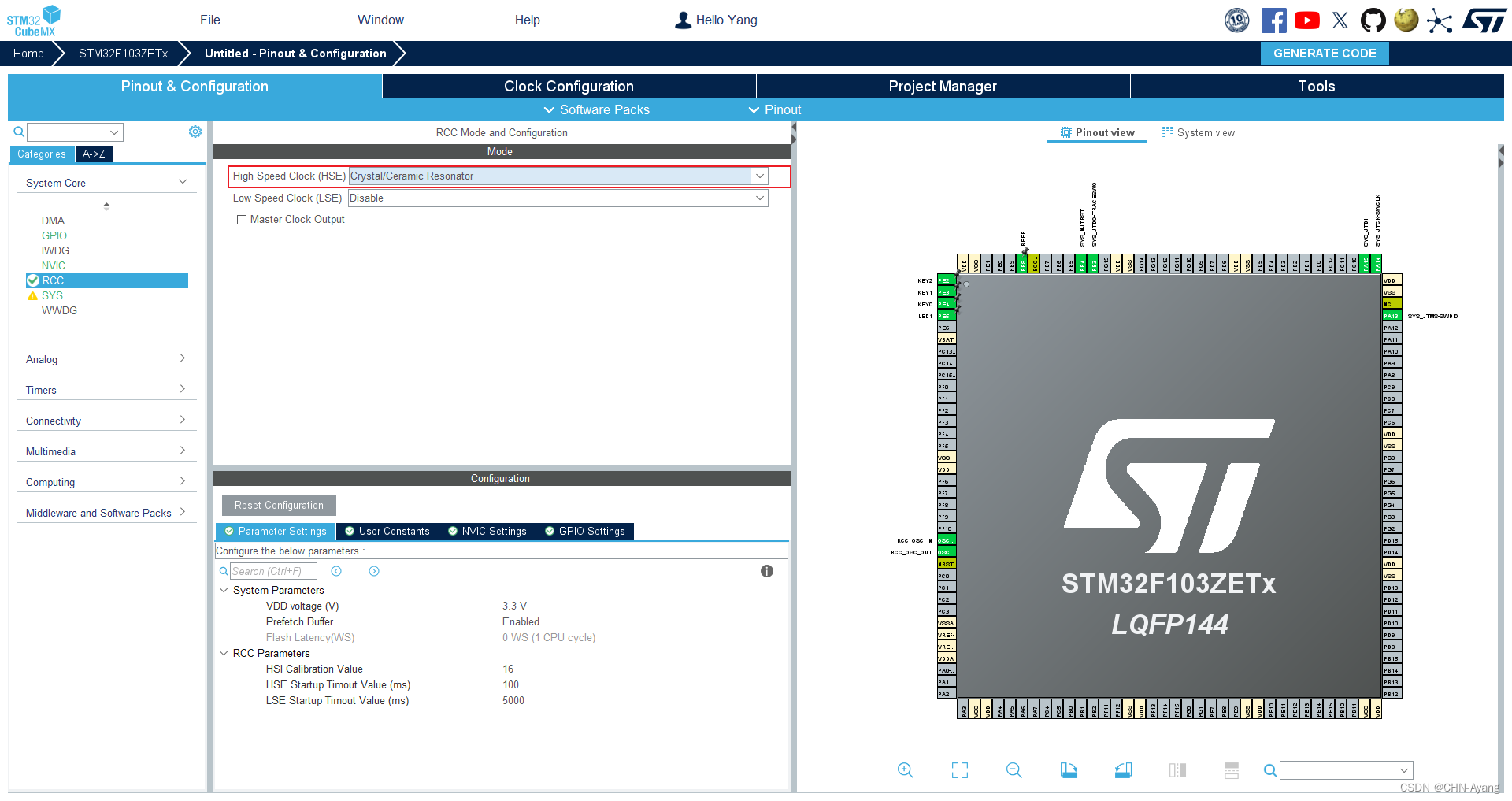Screen dimensions: 1512x801
Task: Collapse the RCC Parameters group
Action: [x=224, y=653]
